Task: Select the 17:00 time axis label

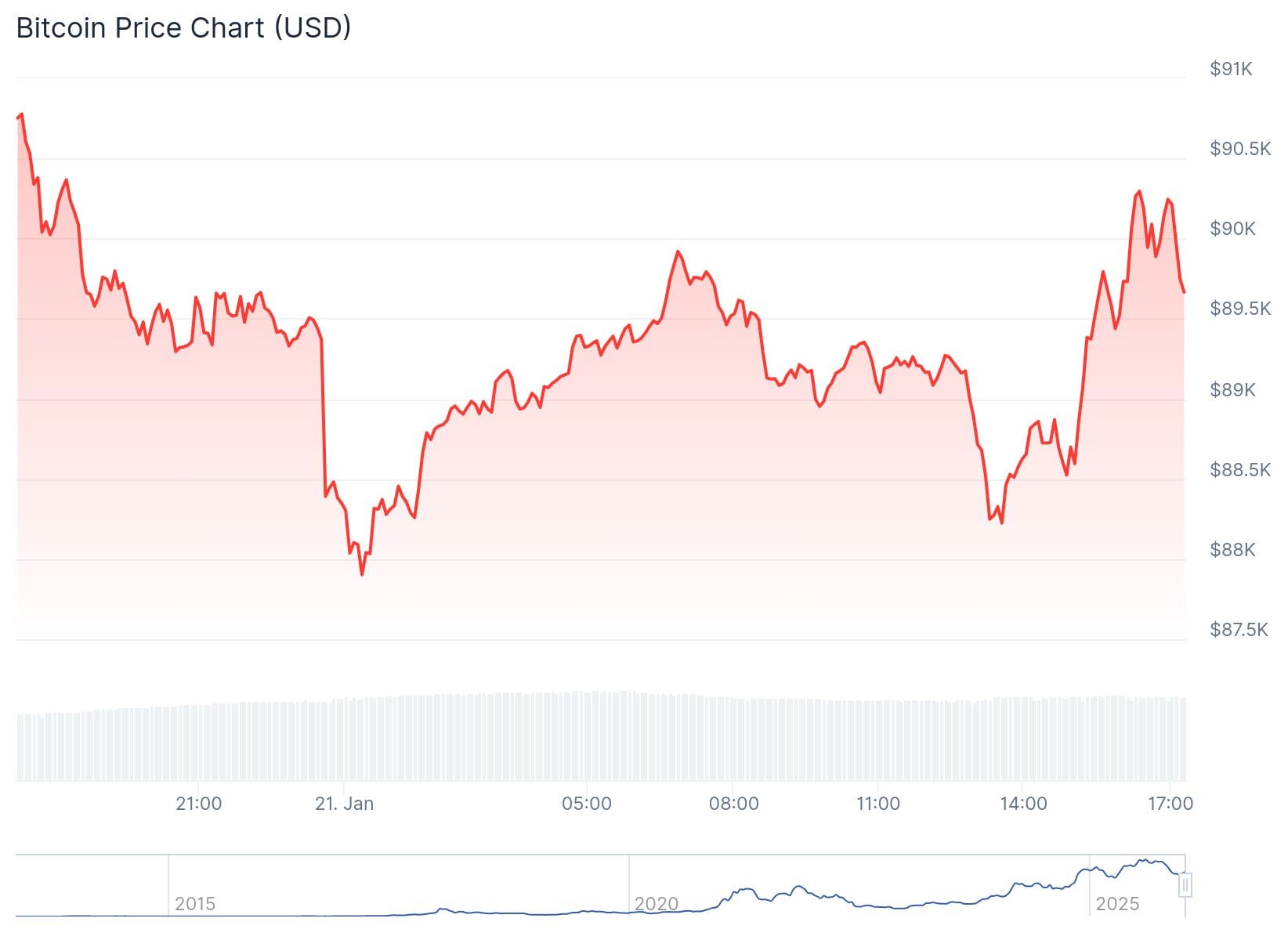Action: [x=1170, y=804]
